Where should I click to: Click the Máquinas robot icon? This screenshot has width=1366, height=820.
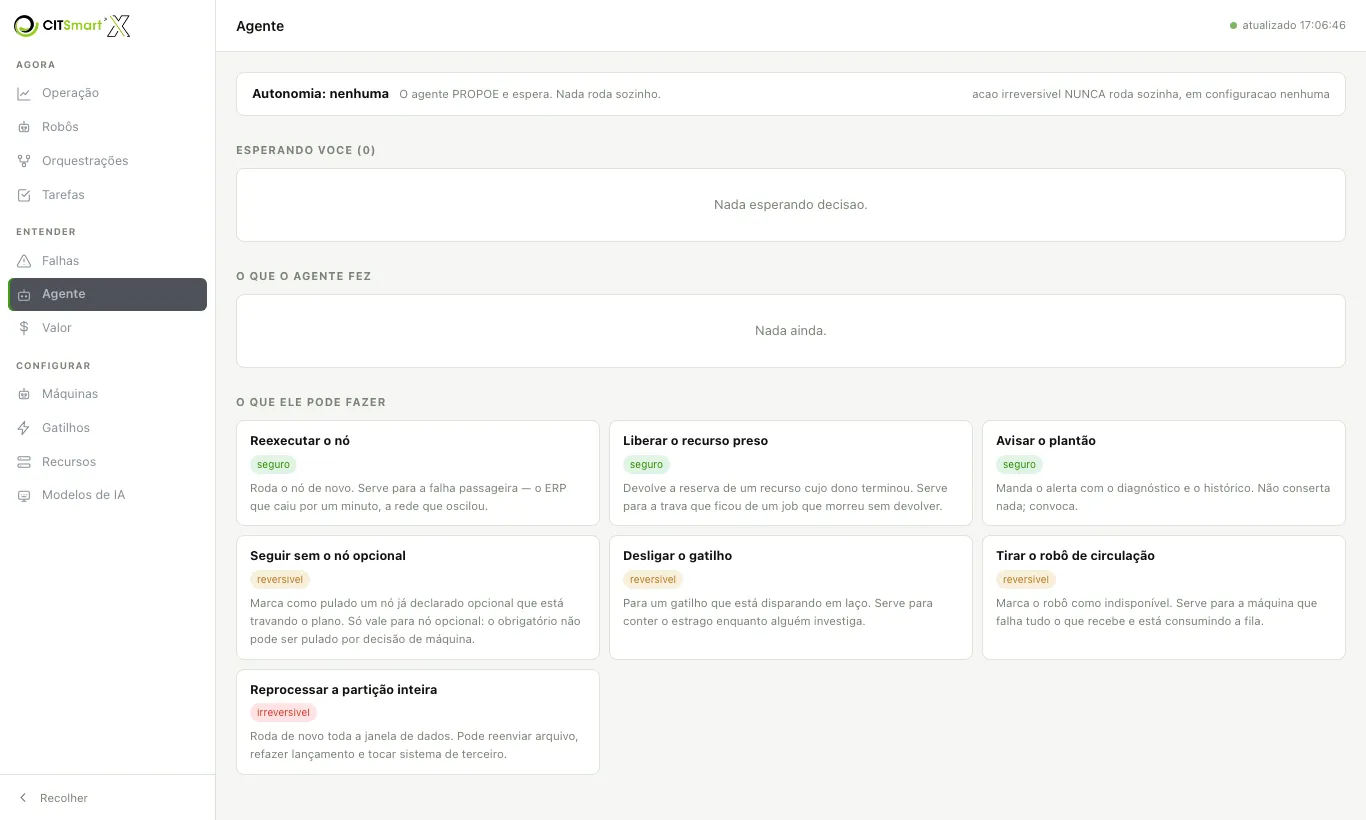coord(24,394)
